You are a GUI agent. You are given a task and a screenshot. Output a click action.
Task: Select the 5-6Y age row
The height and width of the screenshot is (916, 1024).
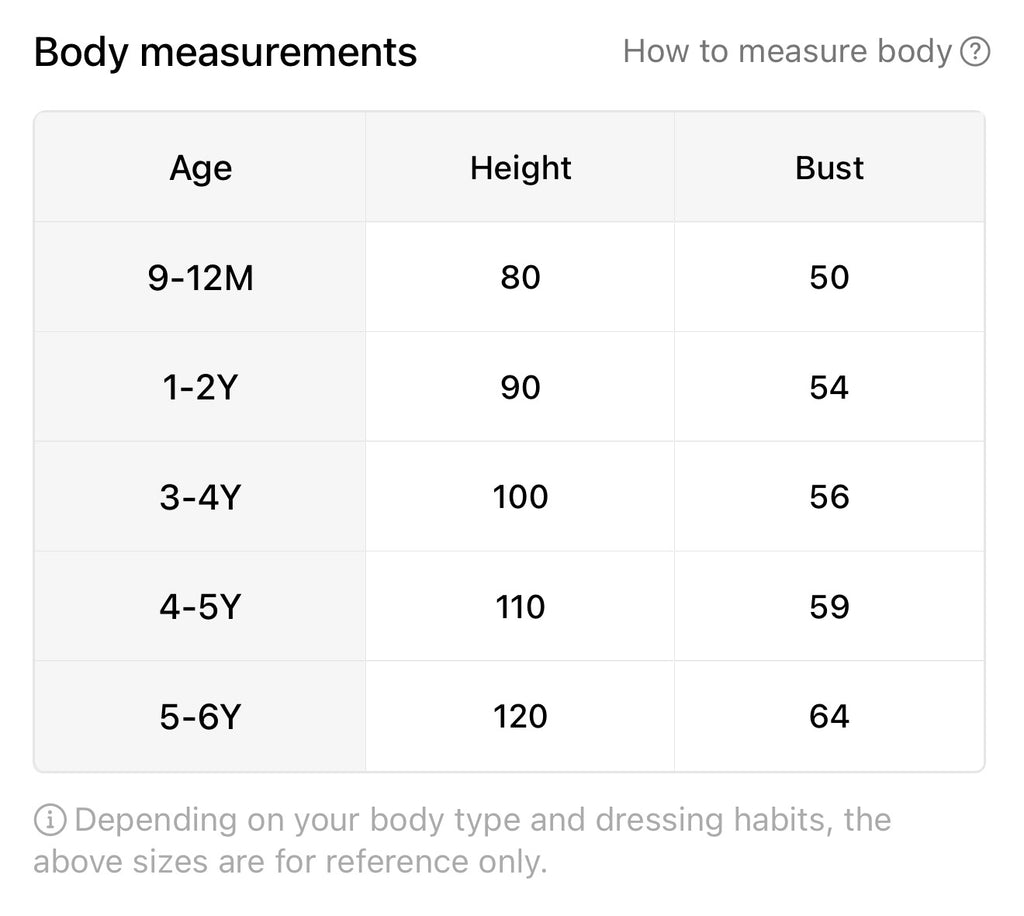[200, 717]
